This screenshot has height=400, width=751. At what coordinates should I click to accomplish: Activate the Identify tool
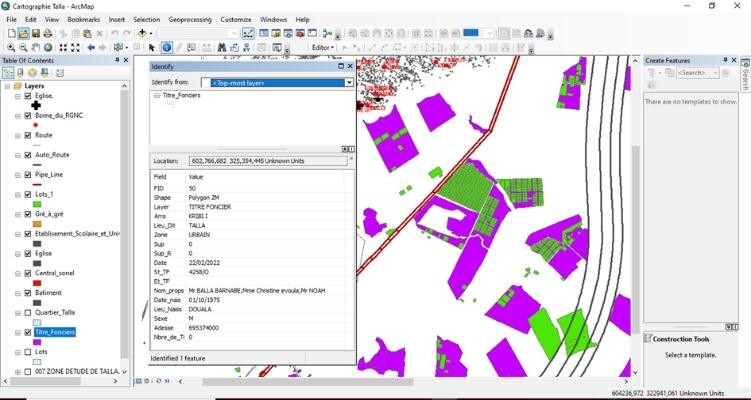[166, 48]
